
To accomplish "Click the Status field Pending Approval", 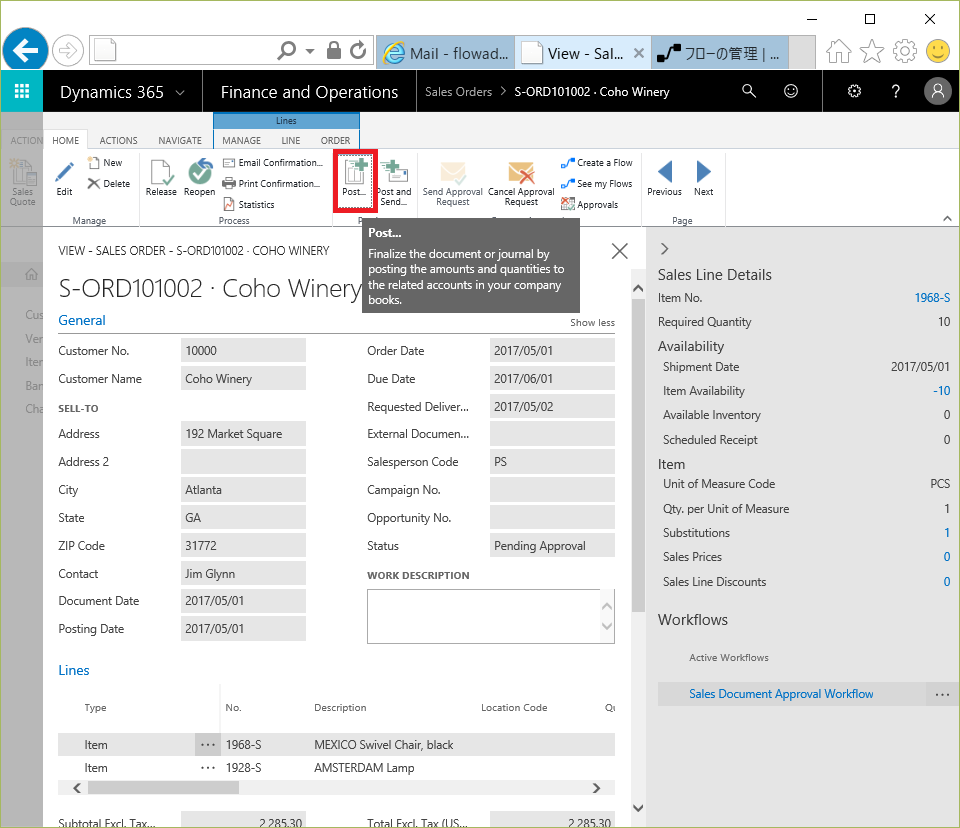I will coord(552,546).
